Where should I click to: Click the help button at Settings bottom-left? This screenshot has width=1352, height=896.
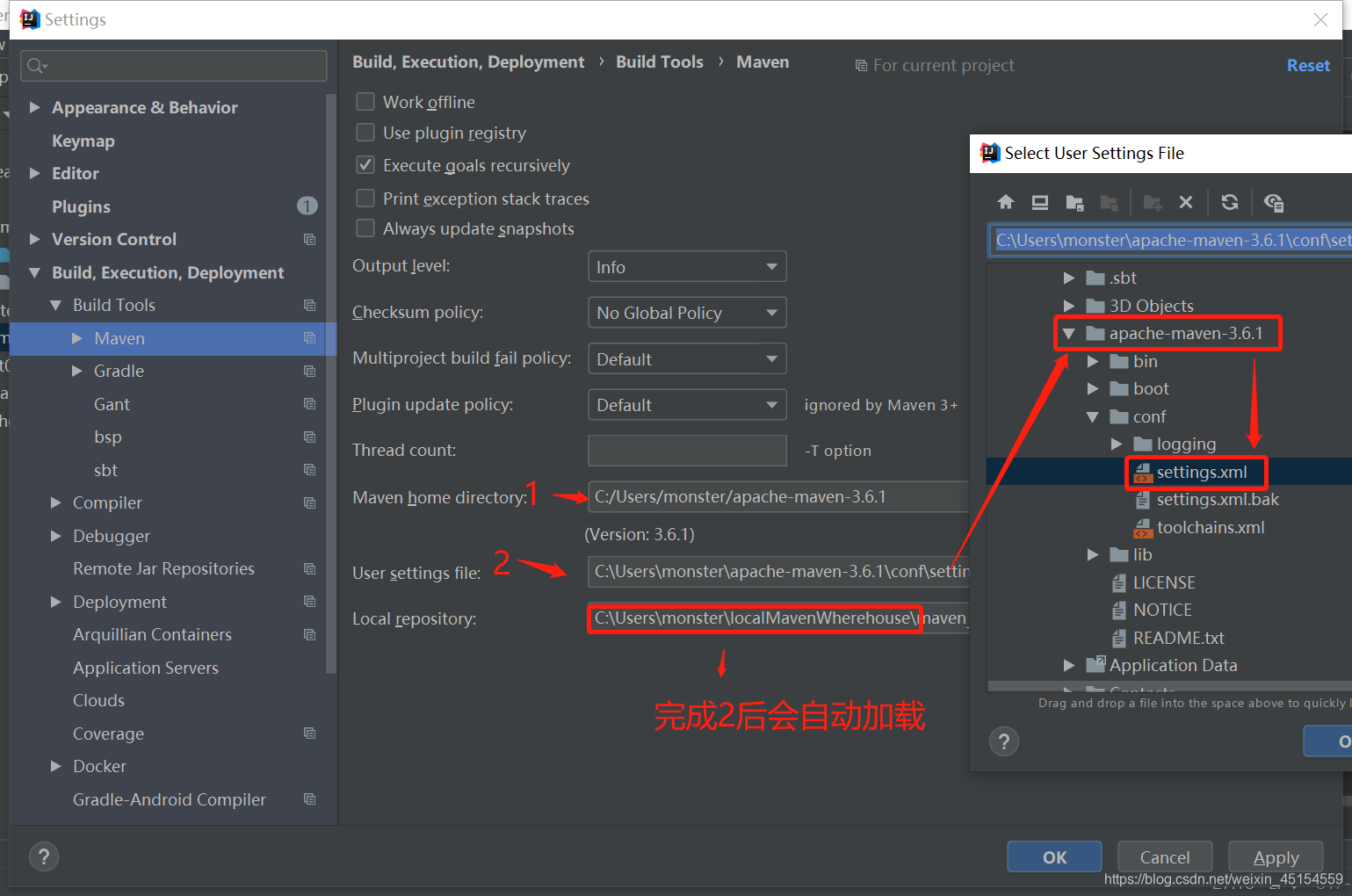[x=44, y=856]
